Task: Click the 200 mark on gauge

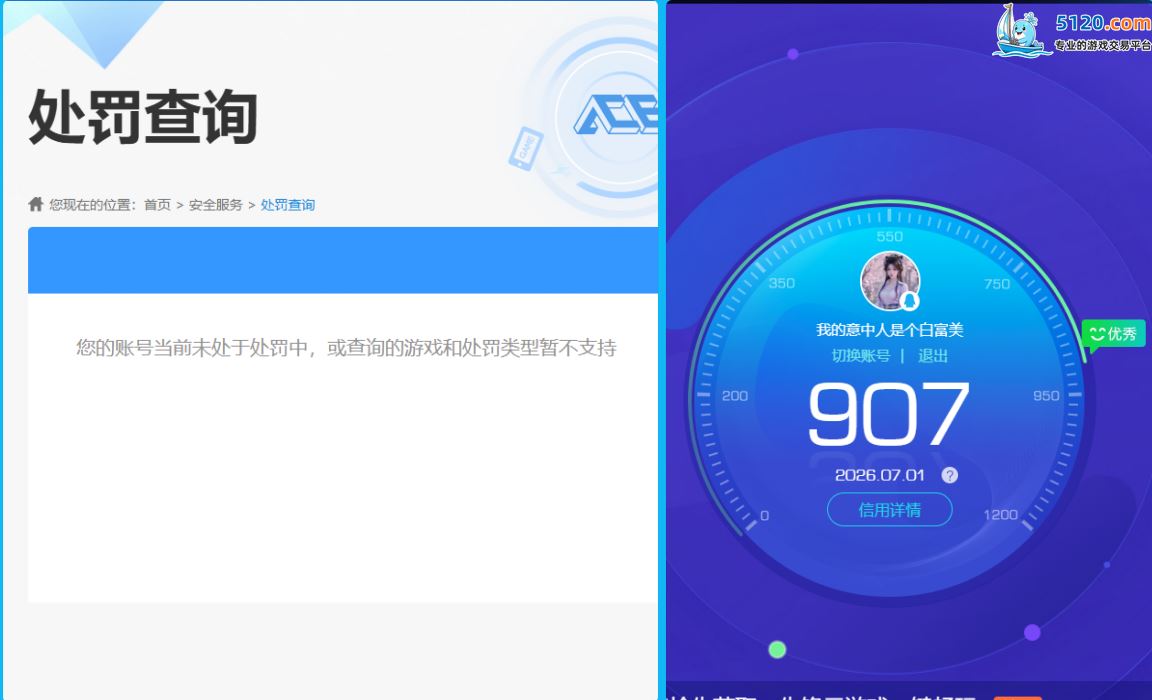Action: 735,396
